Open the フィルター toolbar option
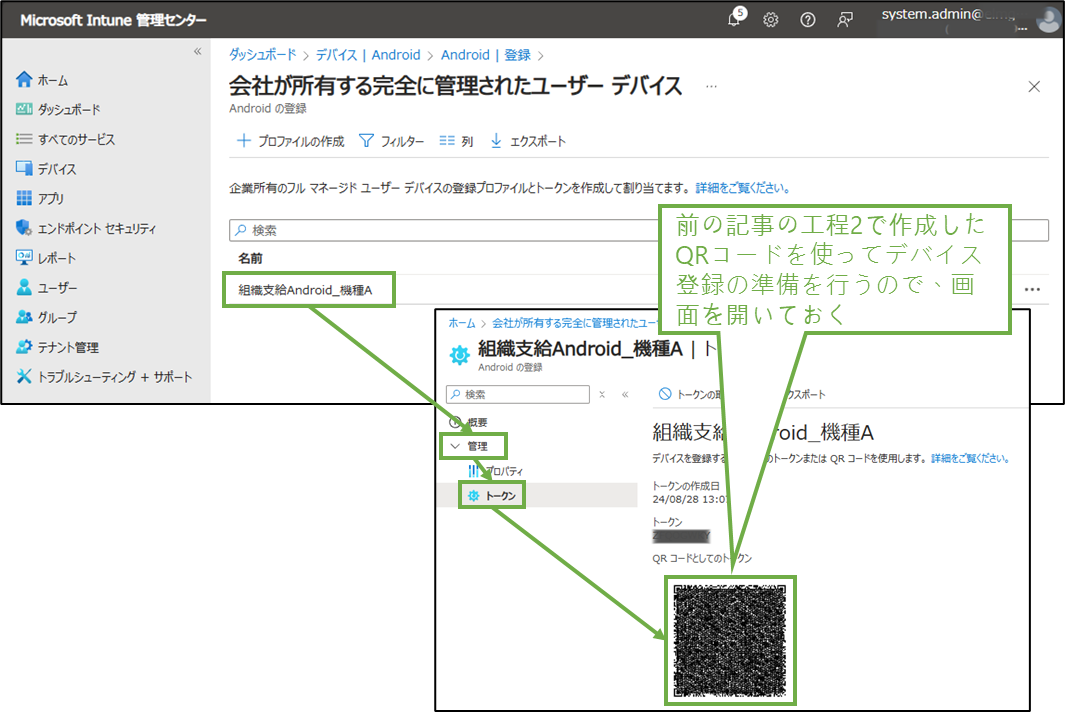 click(391, 141)
